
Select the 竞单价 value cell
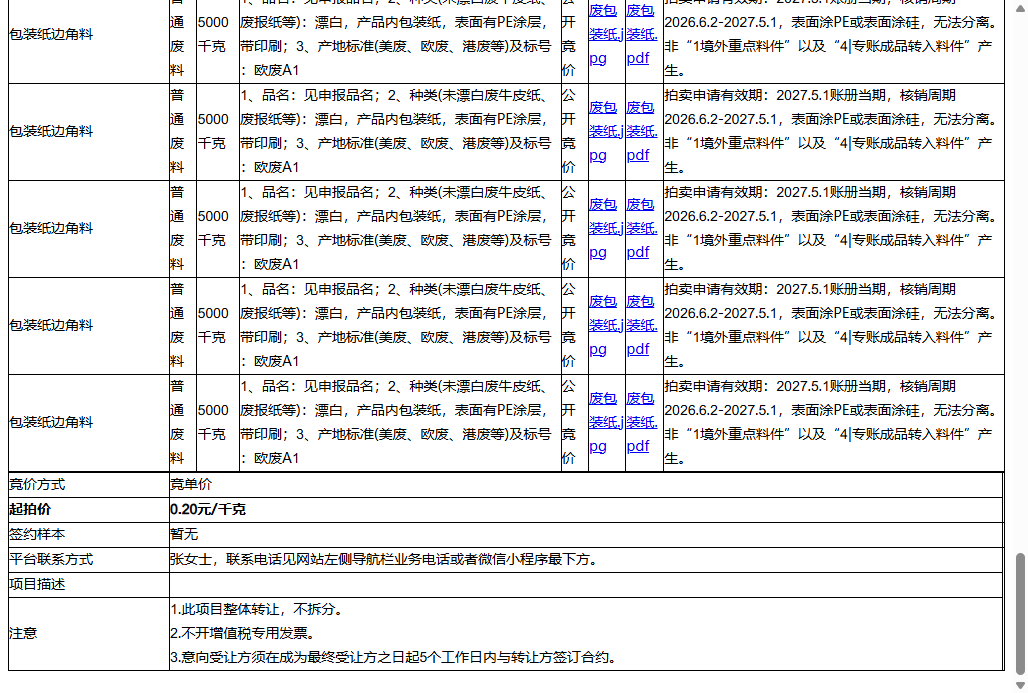[x=586, y=485]
